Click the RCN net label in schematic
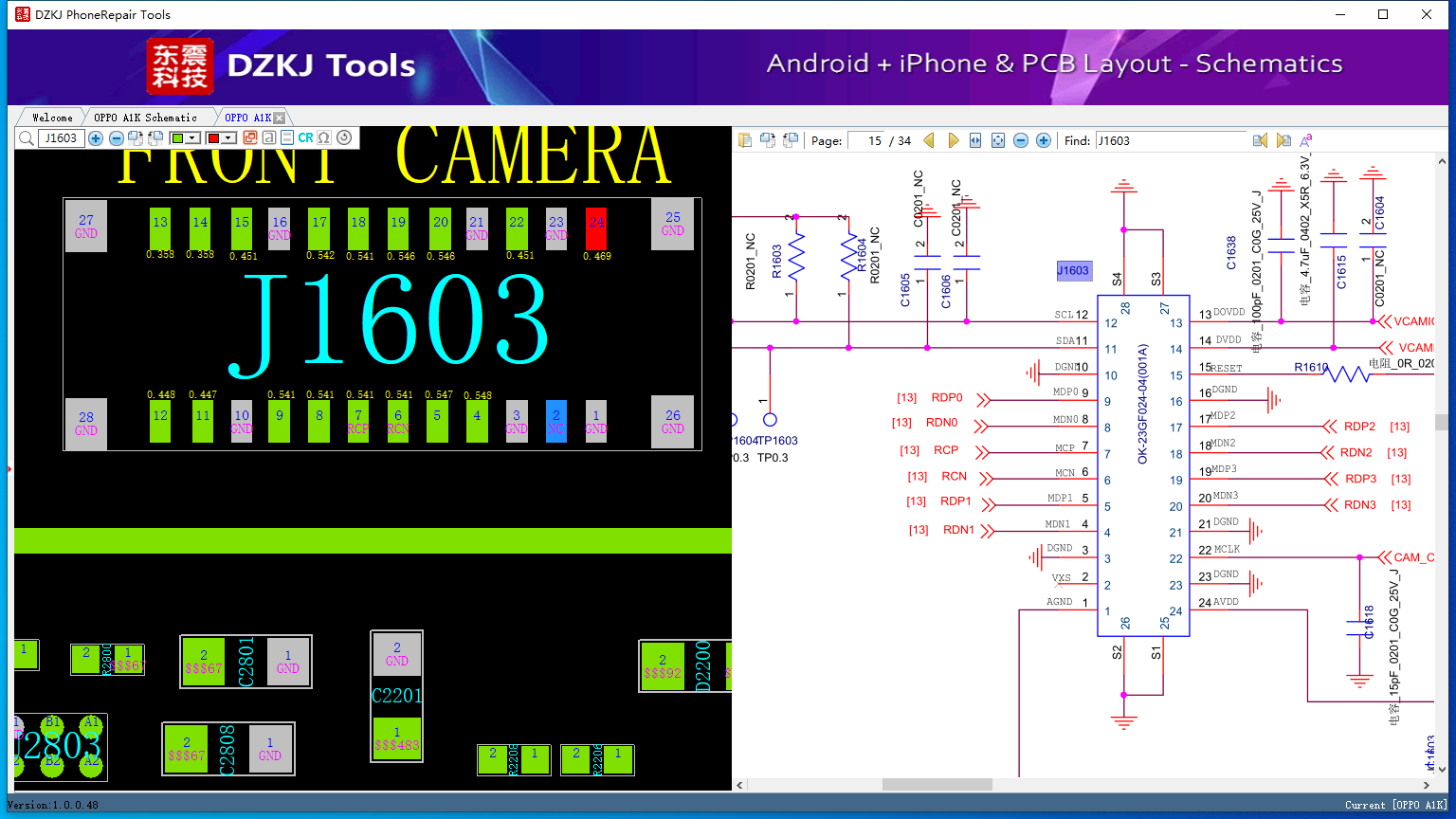Screen dimensions: 1456x819 (x=954, y=477)
